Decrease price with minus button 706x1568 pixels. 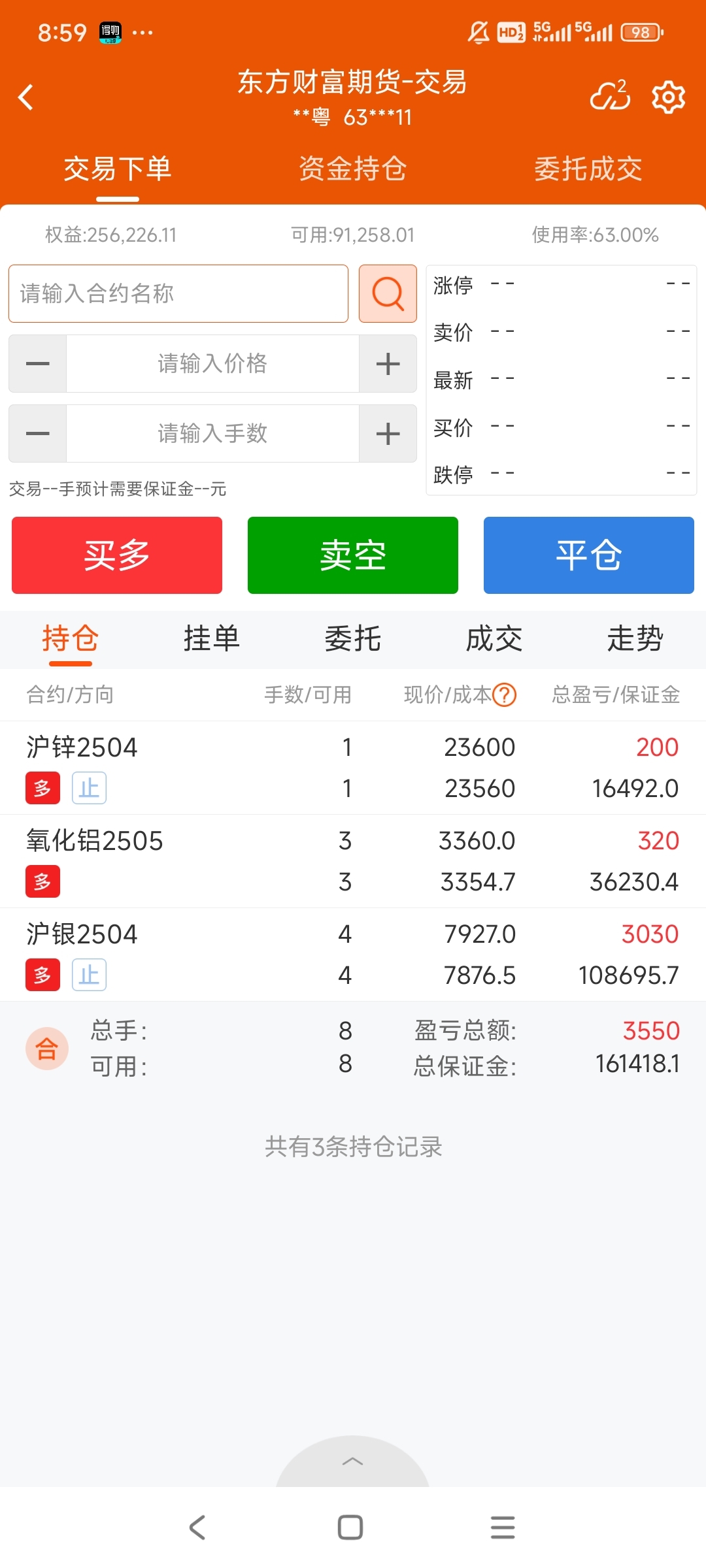pyautogui.click(x=38, y=364)
